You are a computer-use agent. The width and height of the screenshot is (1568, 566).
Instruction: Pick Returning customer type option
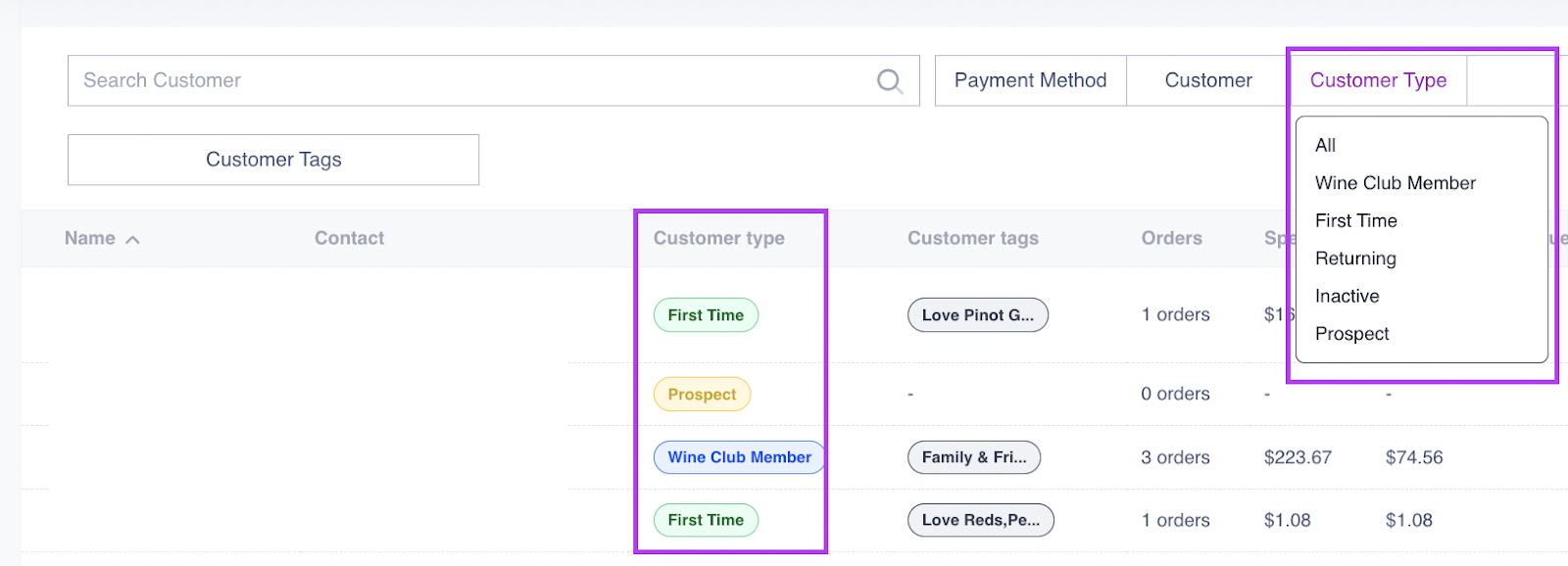coord(1355,259)
